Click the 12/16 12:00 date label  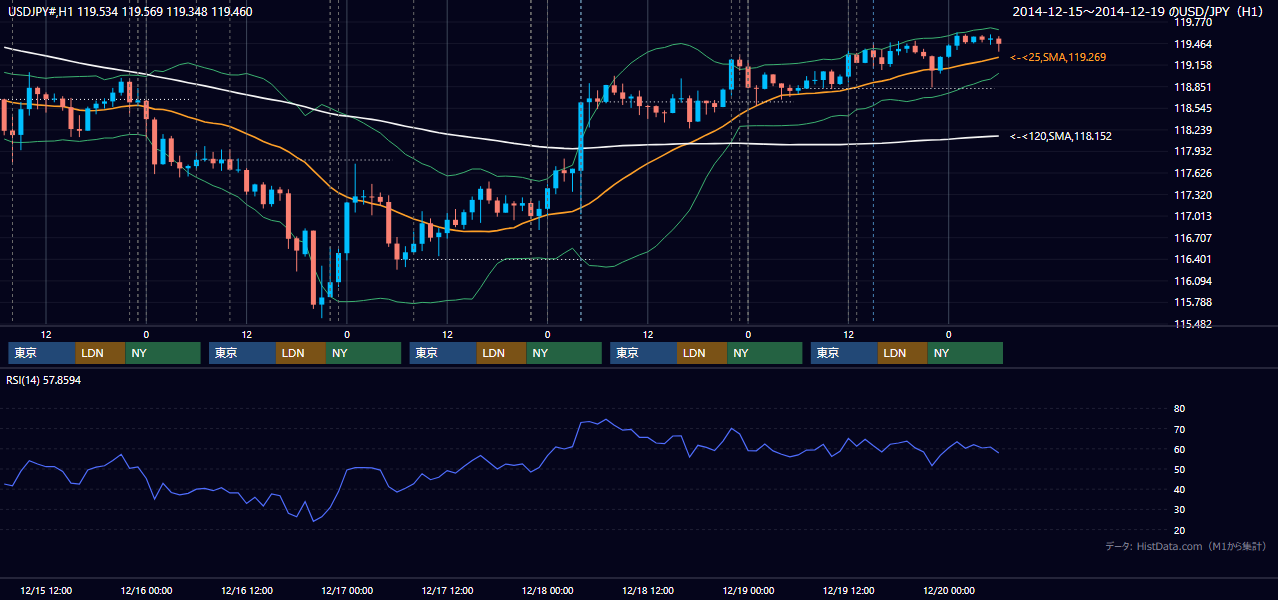(246, 590)
